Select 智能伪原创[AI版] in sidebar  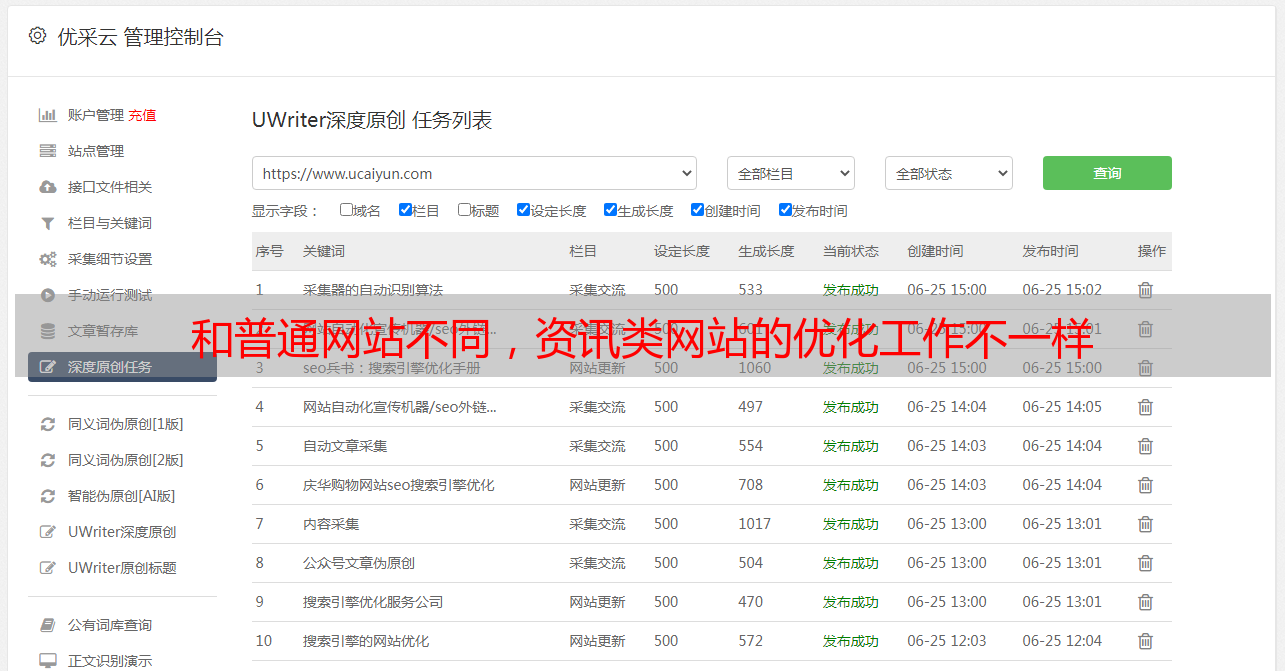tap(121, 496)
